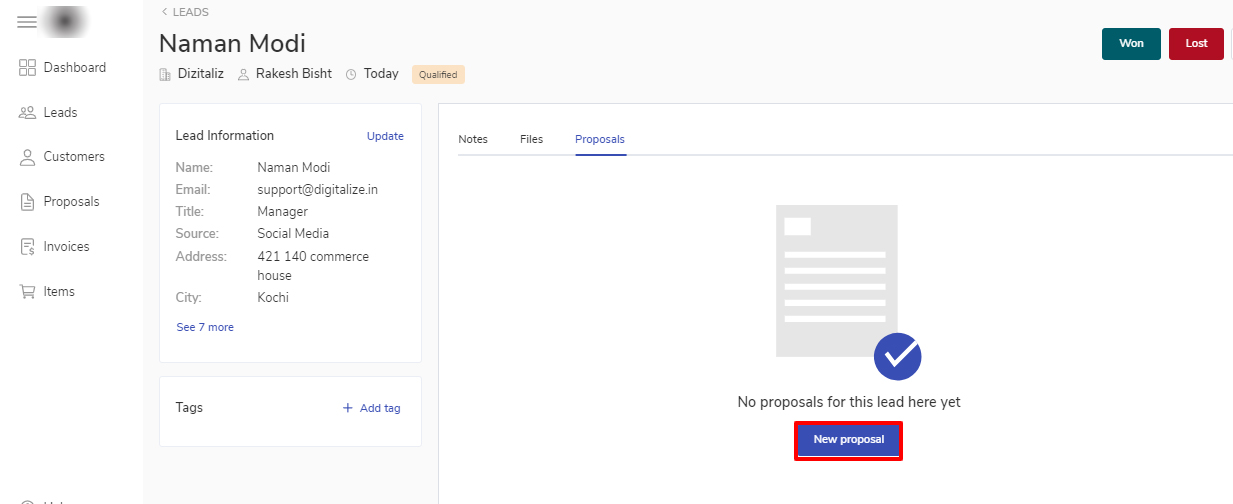Image resolution: width=1233 pixels, height=504 pixels.
Task: Click the company building icon near Dizitaliz
Action: (x=165, y=74)
